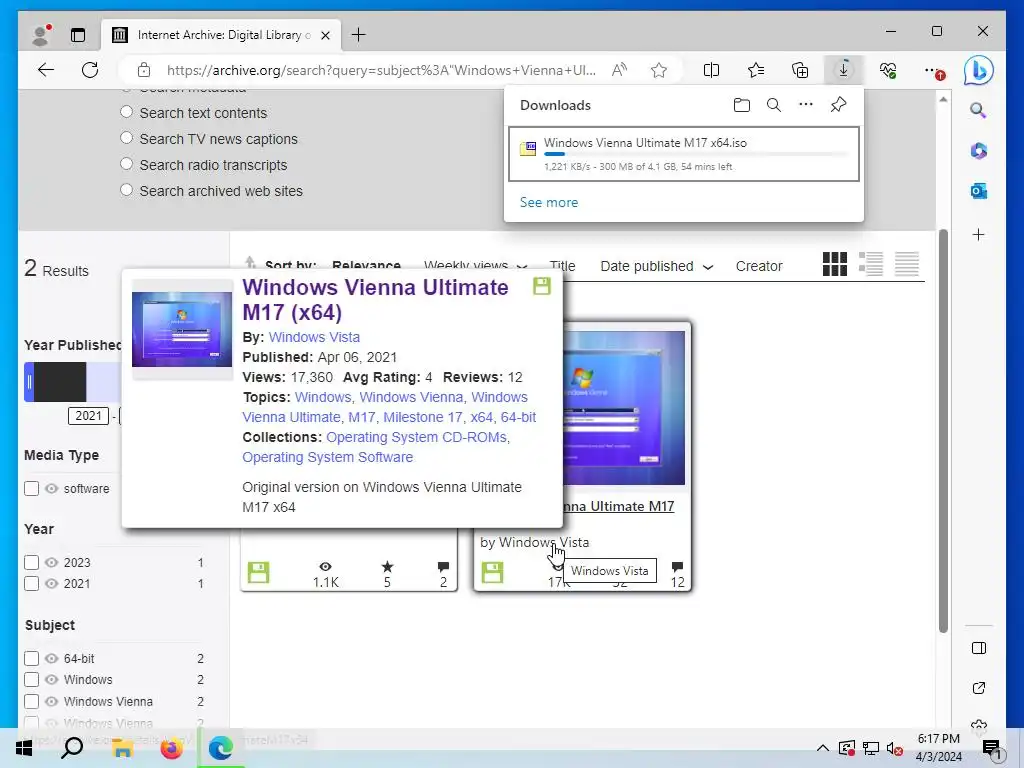The height and width of the screenshot is (768, 1024).
Task: Click the page vertical scrollbar
Action: pyautogui.click(x=942, y=431)
